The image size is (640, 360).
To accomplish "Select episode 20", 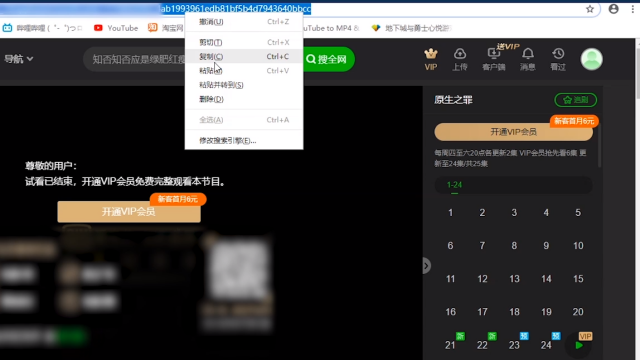I will click(578, 312).
